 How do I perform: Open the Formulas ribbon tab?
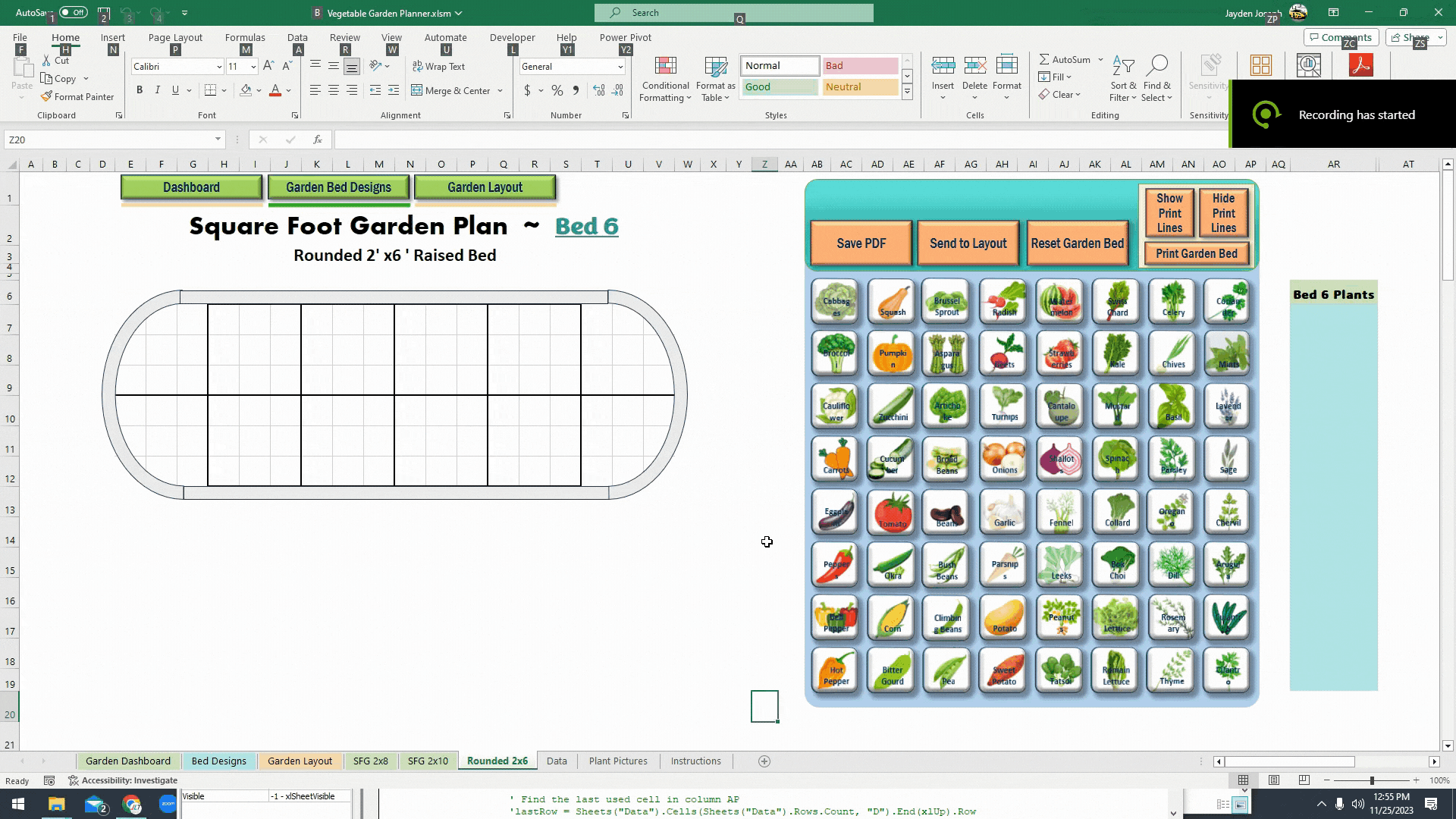245,37
